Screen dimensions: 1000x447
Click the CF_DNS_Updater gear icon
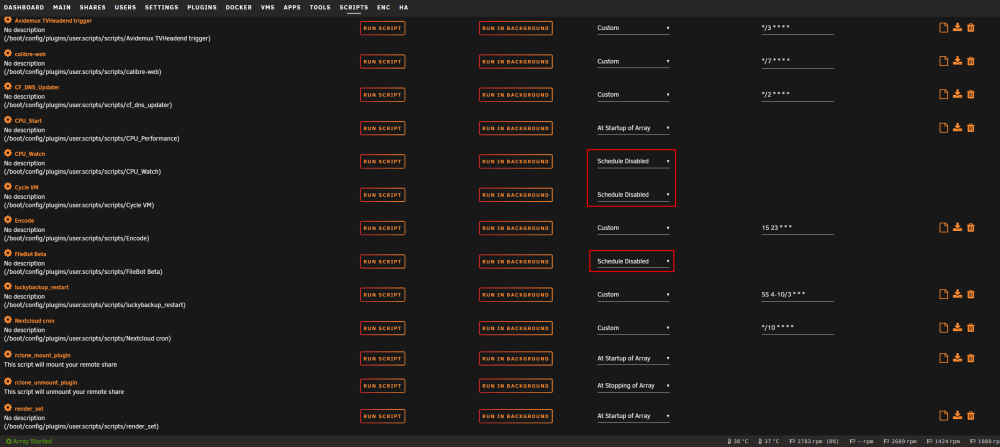tap(8, 87)
